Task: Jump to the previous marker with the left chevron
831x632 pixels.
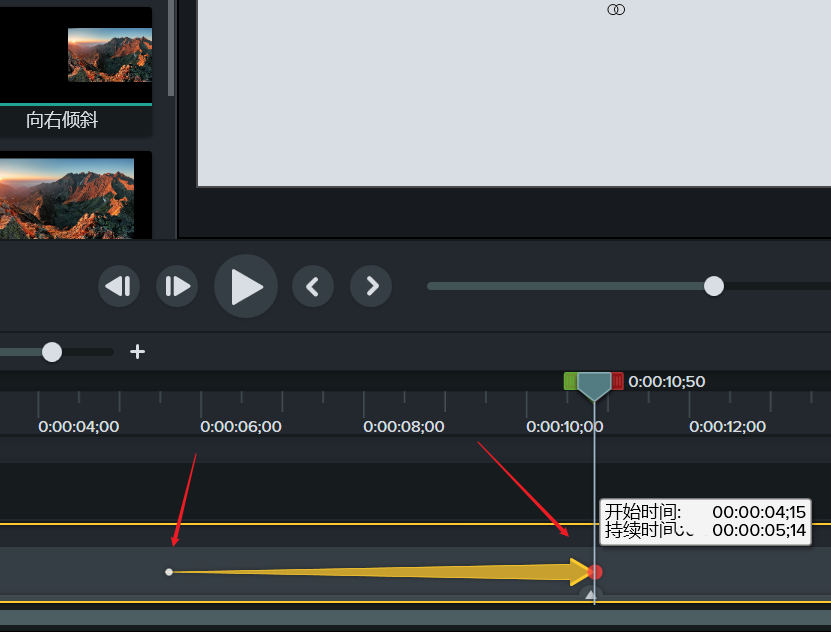Action: click(313, 286)
